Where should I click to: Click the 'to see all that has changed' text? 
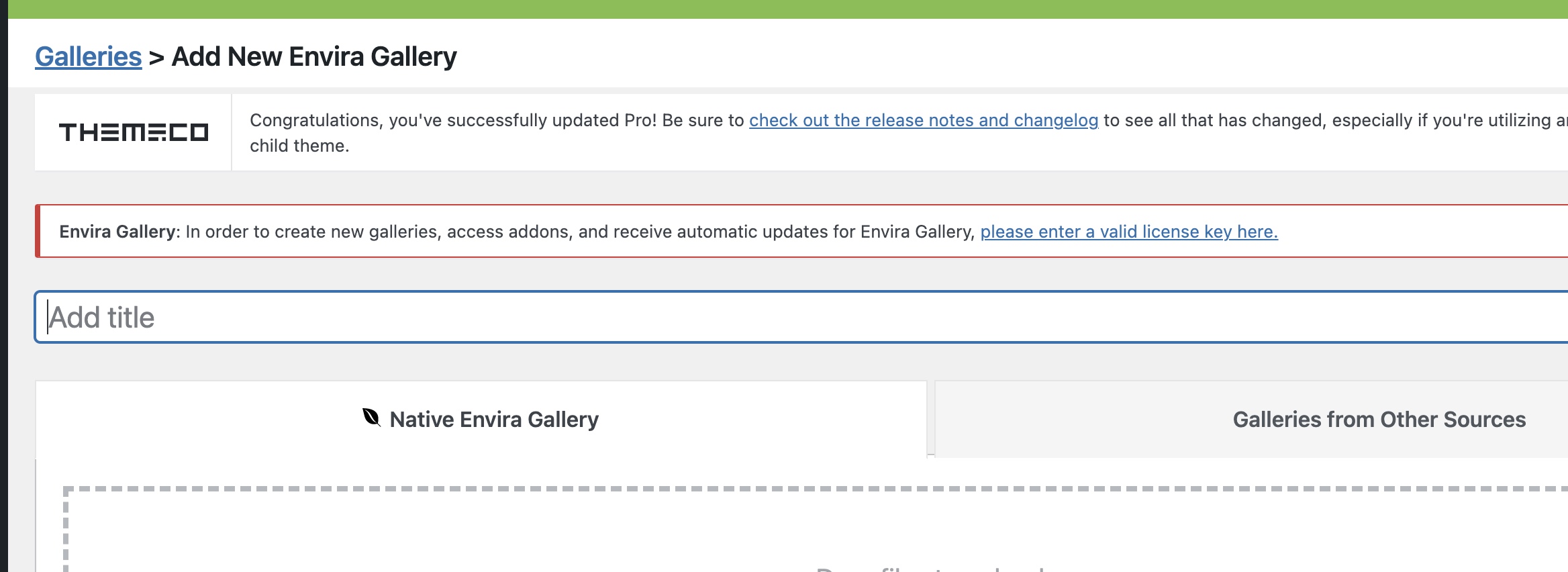point(1215,120)
